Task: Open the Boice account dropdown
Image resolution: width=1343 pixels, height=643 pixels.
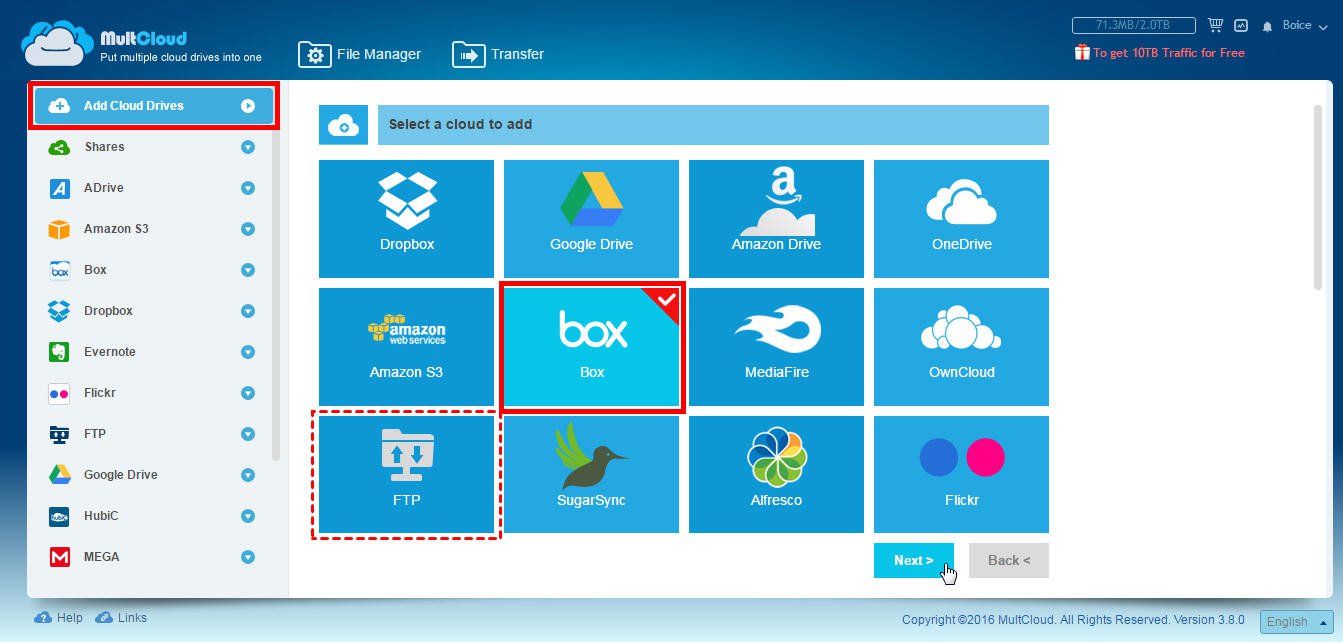Action: coord(1304,26)
